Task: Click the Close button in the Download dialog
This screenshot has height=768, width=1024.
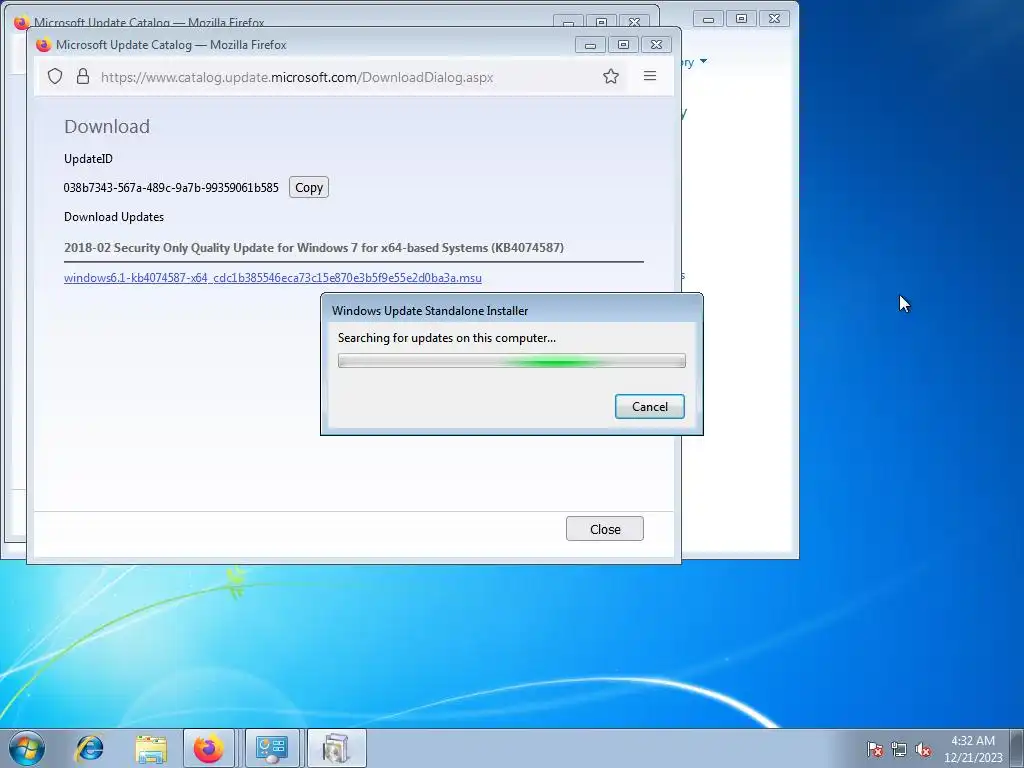Action: [605, 529]
